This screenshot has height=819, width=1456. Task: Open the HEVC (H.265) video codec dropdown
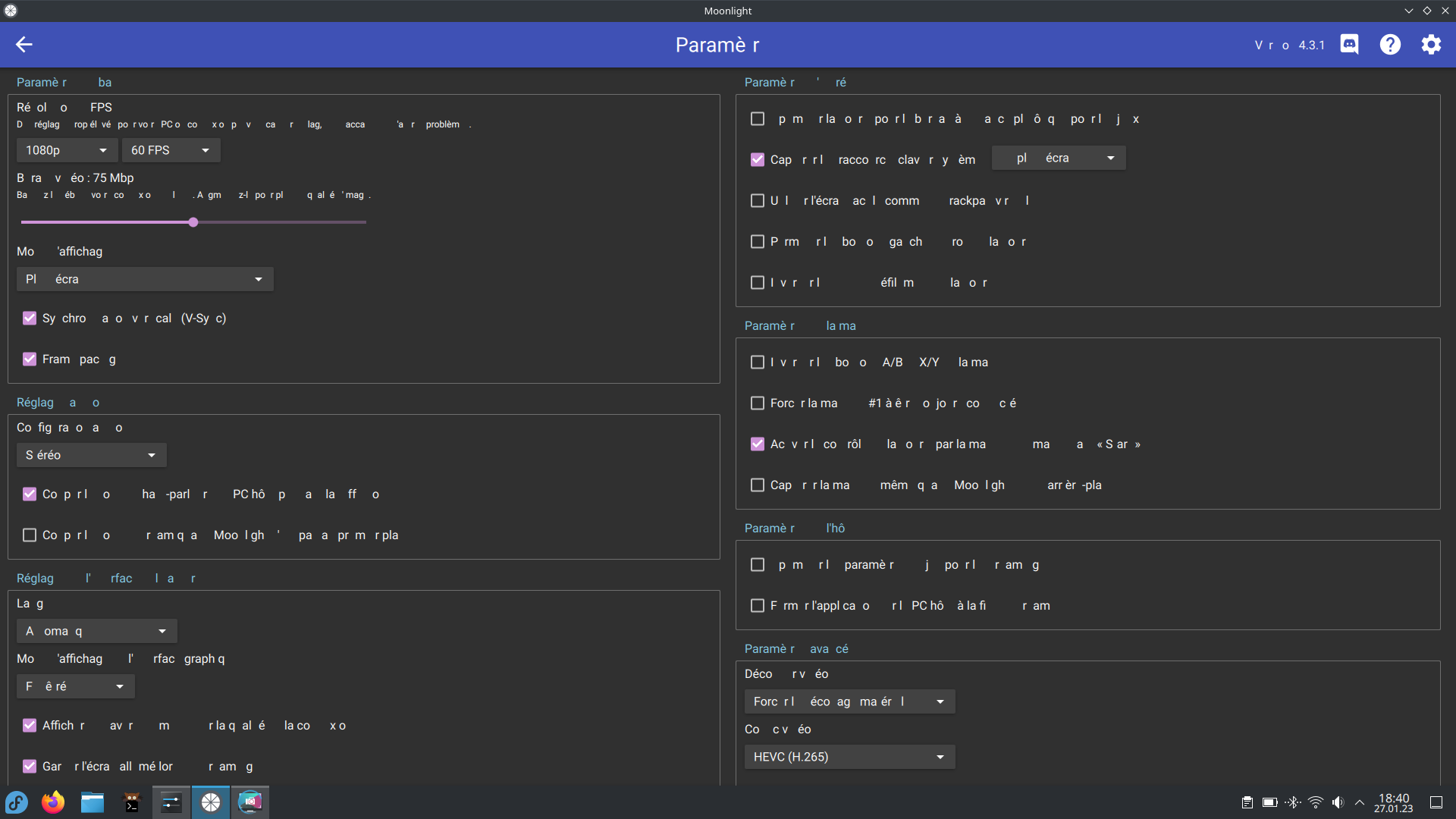tap(849, 756)
